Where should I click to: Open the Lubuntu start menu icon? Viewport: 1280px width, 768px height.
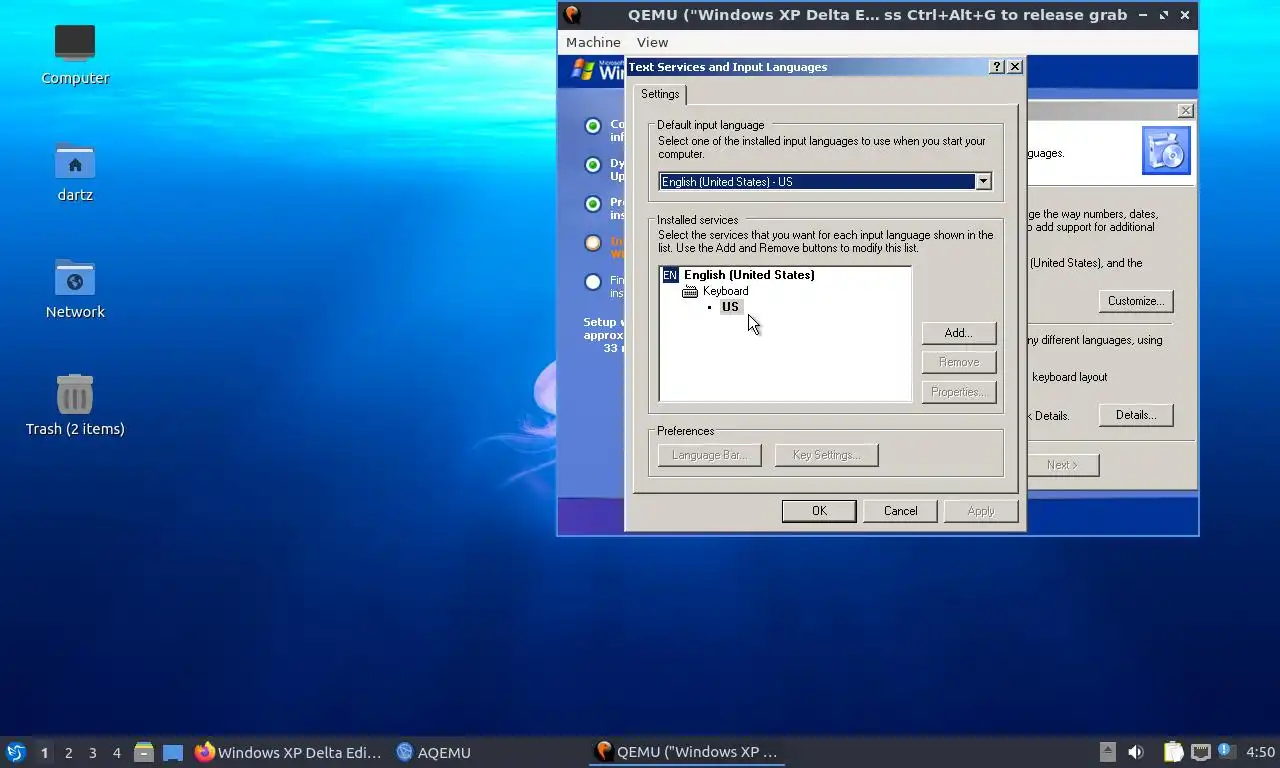(15, 752)
